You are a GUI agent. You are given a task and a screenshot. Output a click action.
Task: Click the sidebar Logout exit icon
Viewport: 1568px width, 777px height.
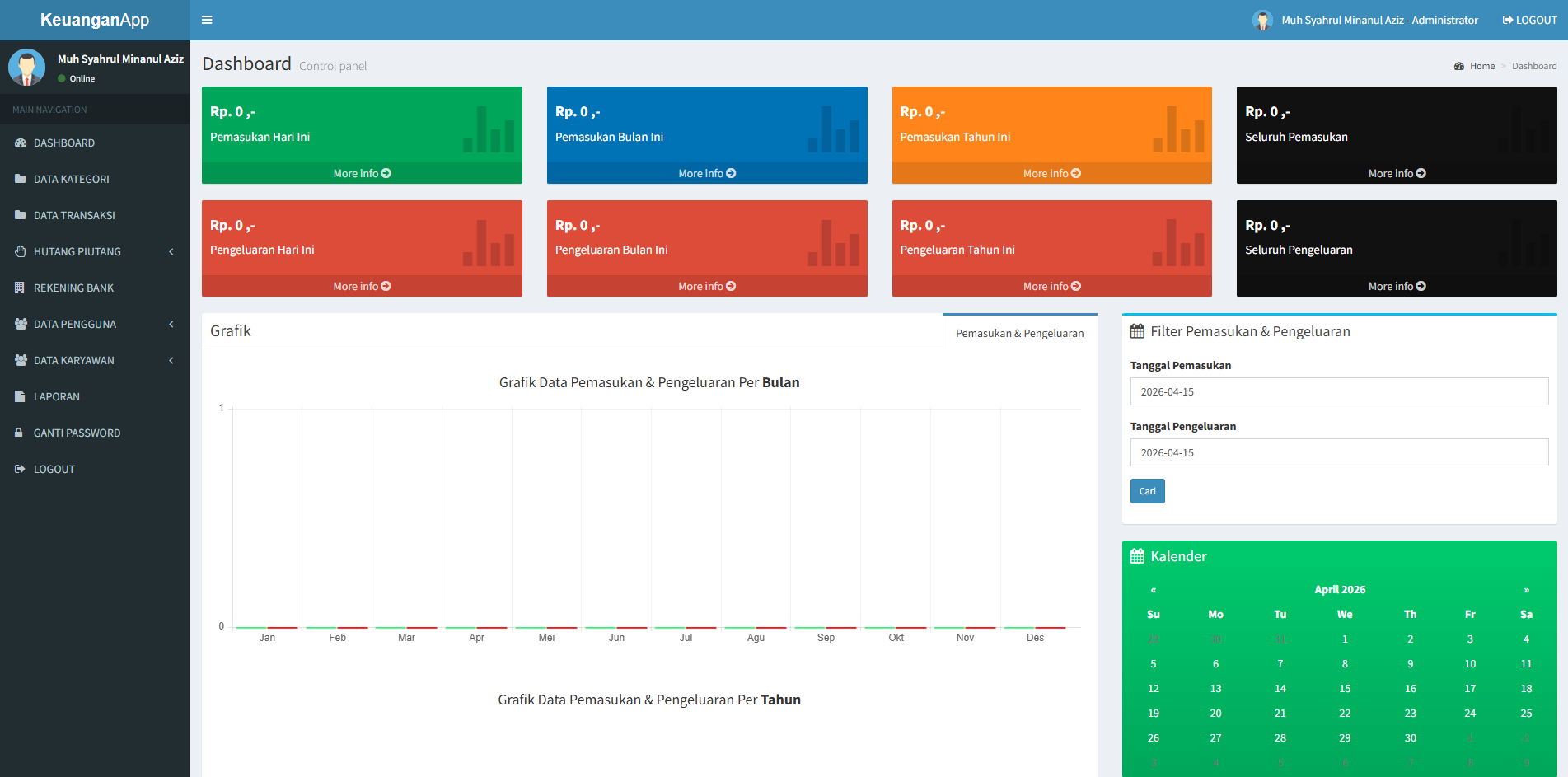[20, 469]
